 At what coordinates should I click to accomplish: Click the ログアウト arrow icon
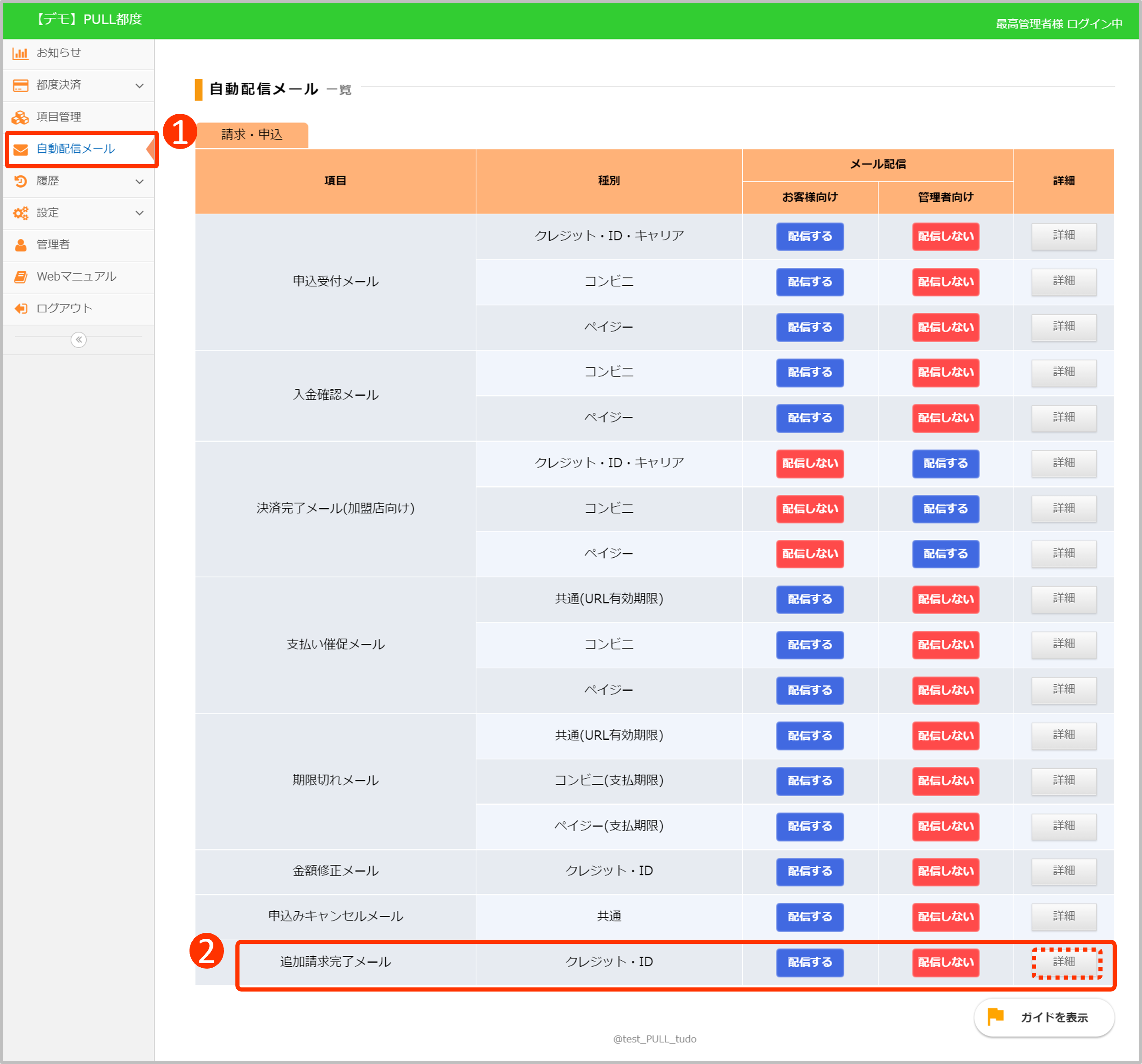click(x=21, y=308)
